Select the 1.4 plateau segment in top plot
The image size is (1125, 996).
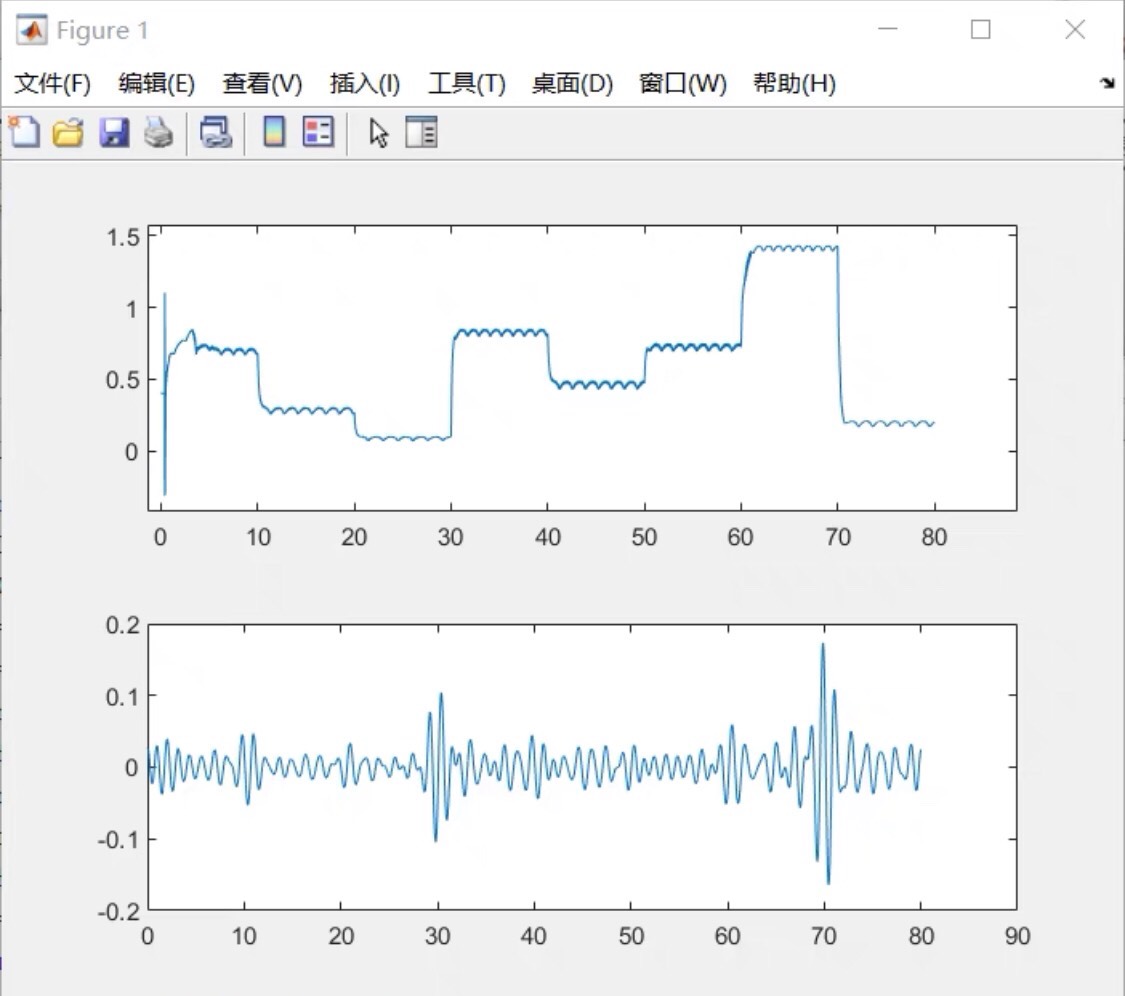click(794, 248)
